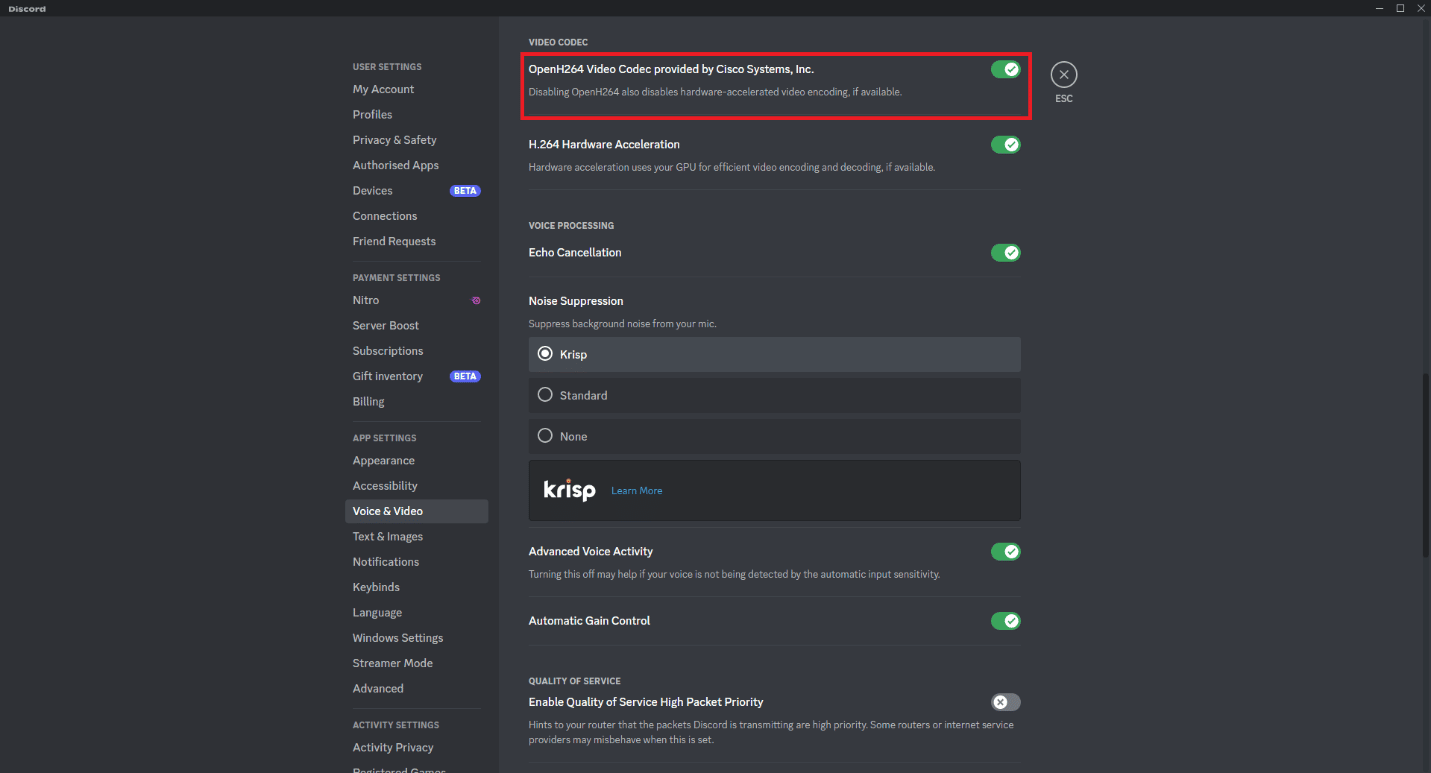Viewport: 1431px width, 773px height.
Task: Disable Advanced Voice Activity
Action: coord(1006,551)
